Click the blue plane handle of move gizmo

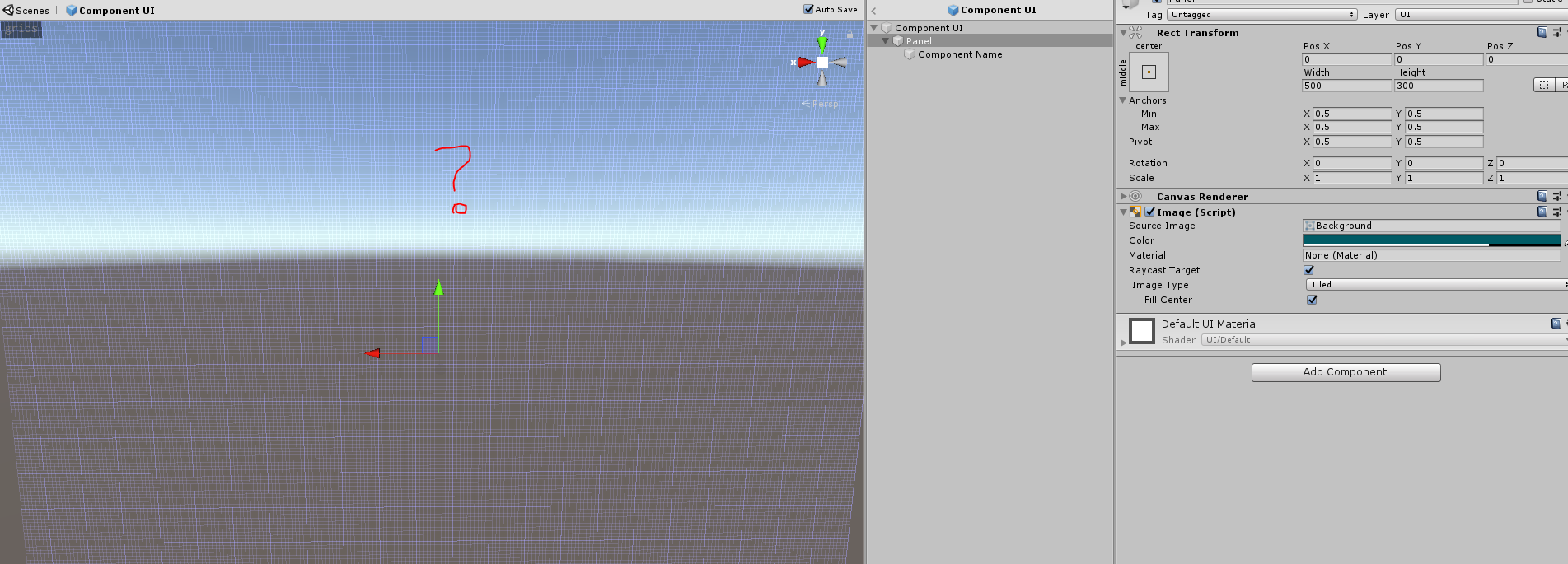pyautogui.click(x=429, y=345)
